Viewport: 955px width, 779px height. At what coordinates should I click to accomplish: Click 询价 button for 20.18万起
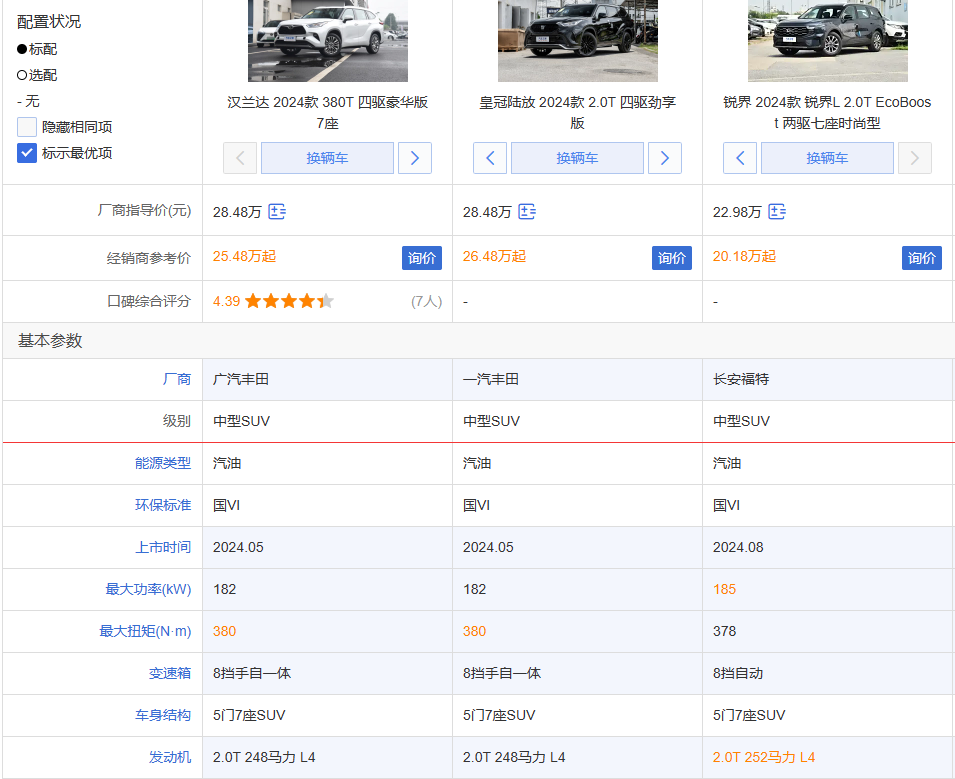point(922,258)
